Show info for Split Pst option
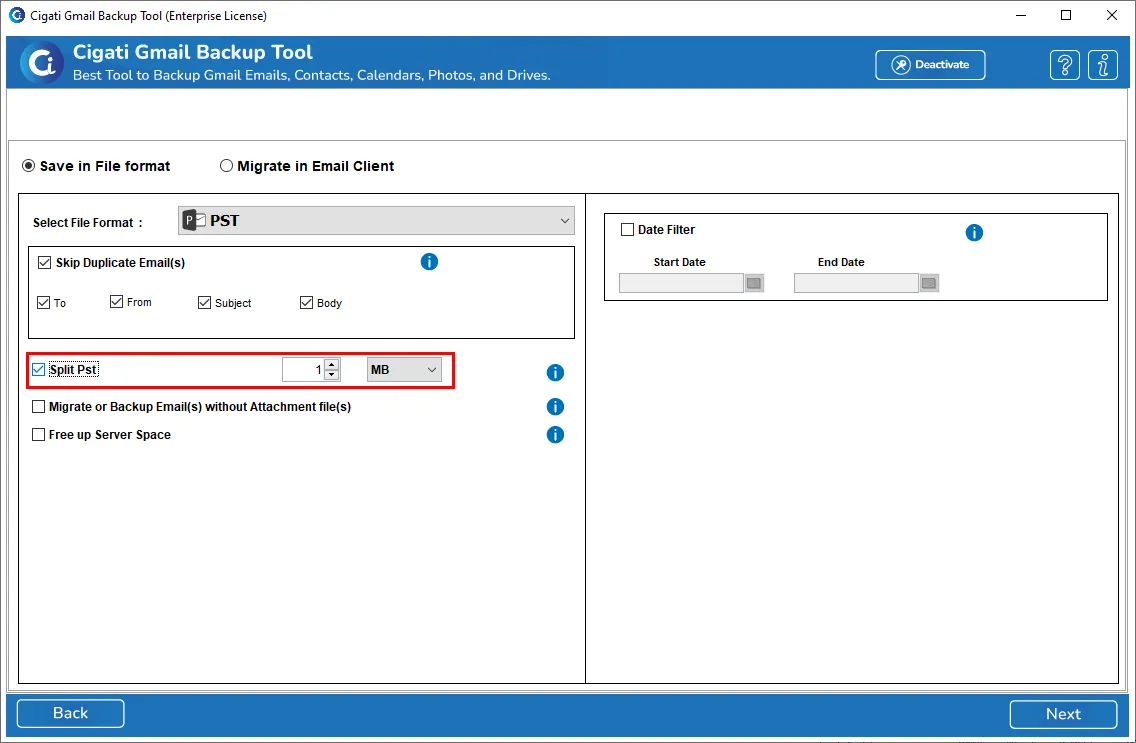The height and width of the screenshot is (743, 1136). [555, 372]
